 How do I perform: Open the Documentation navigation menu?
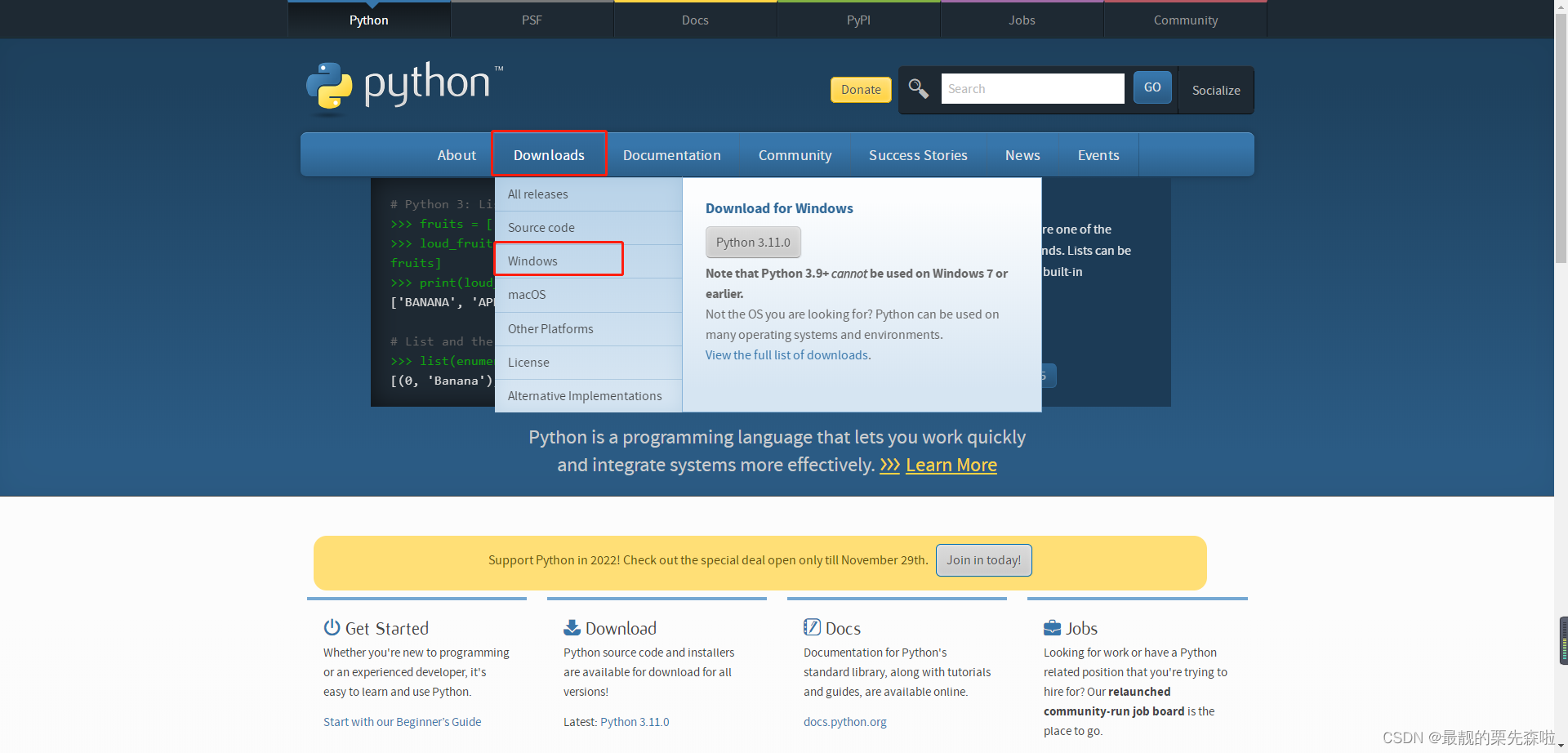tap(672, 155)
